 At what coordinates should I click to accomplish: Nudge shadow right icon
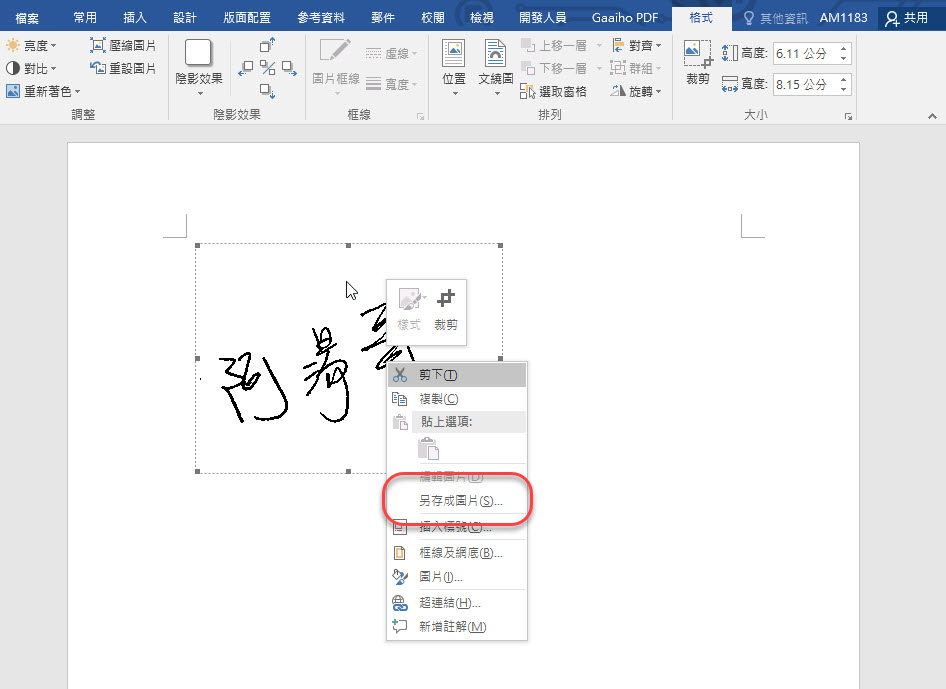[290, 68]
